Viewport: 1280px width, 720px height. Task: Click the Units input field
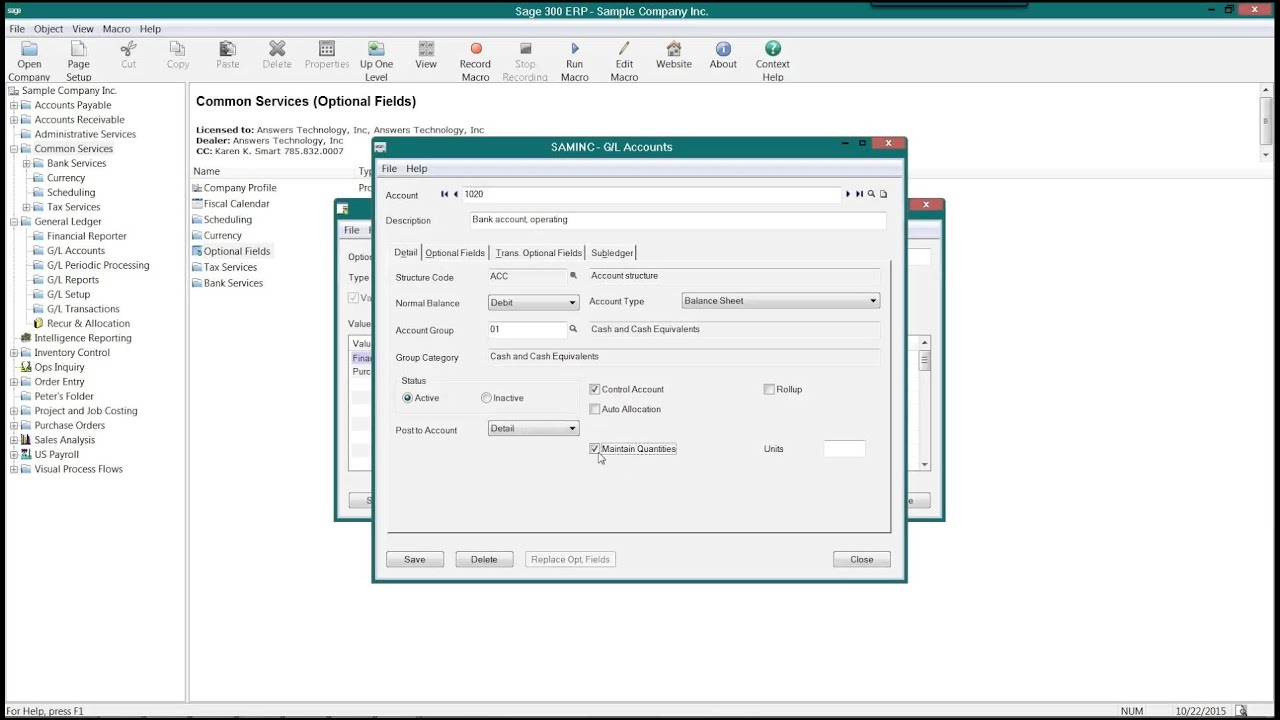pyautogui.click(x=844, y=449)
